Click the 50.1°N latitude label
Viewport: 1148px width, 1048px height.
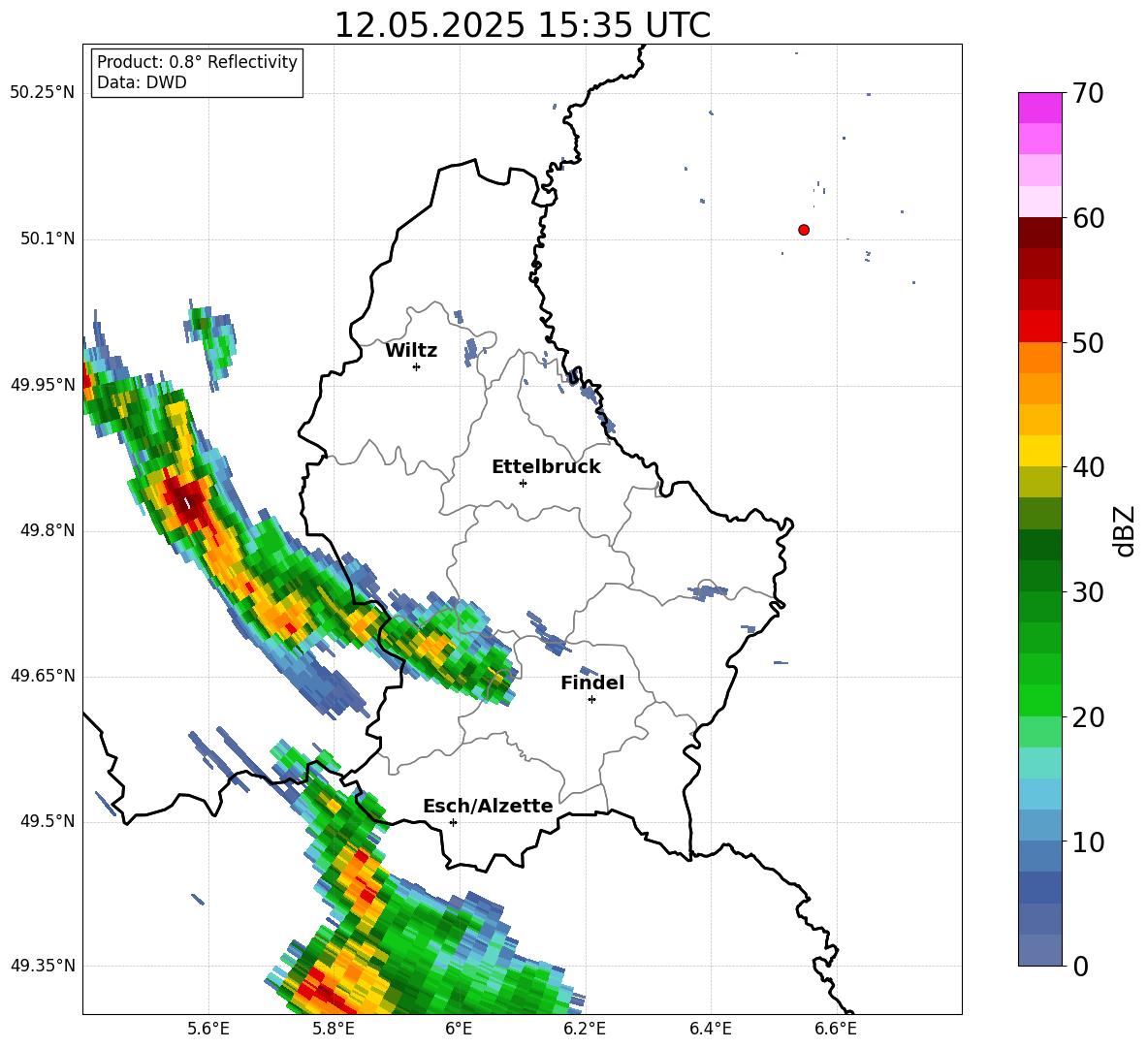point(48,239)
